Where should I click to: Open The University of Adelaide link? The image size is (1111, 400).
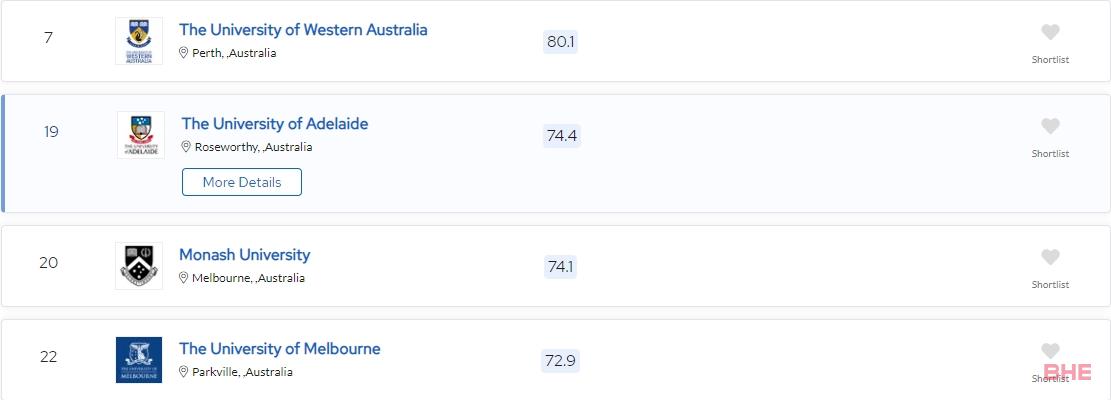tap(275, 123)
